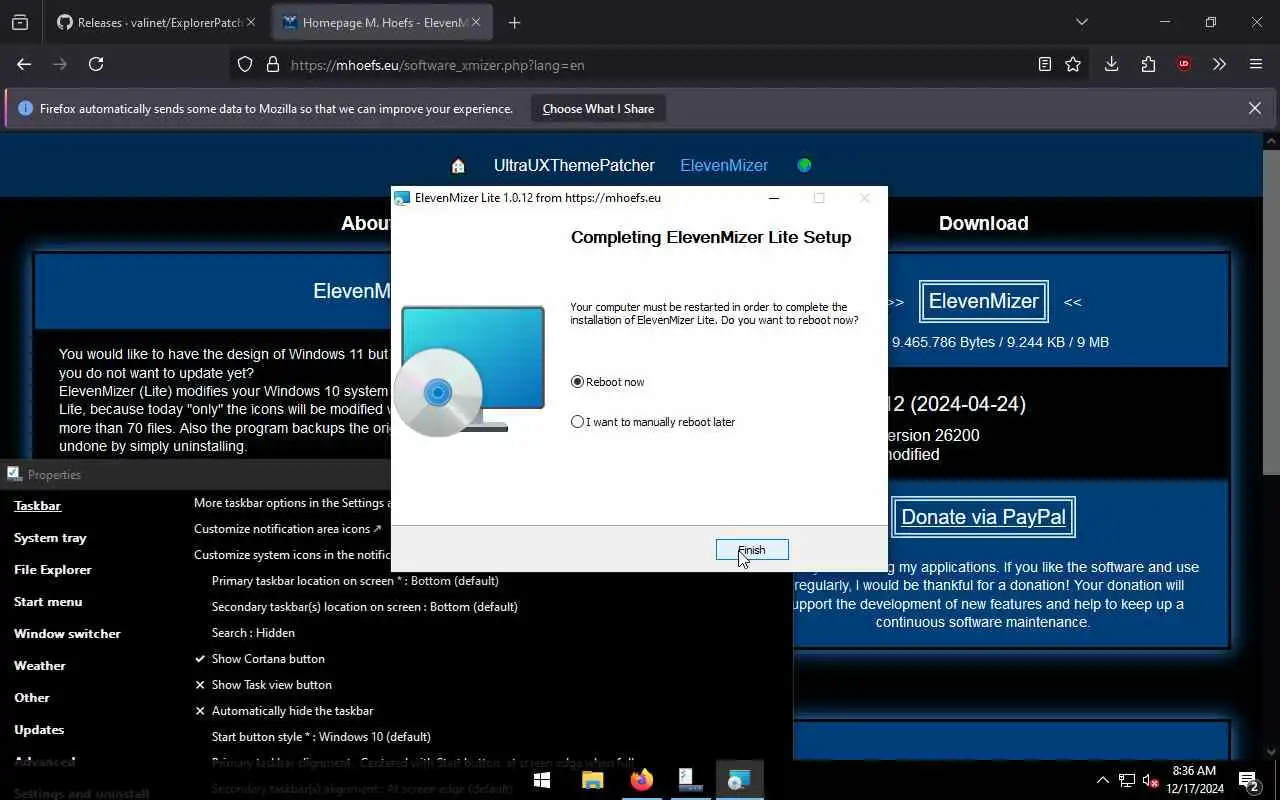Open Start menu section in Properties
Screen dimensions: 1280x800
(x=48, y=602)
